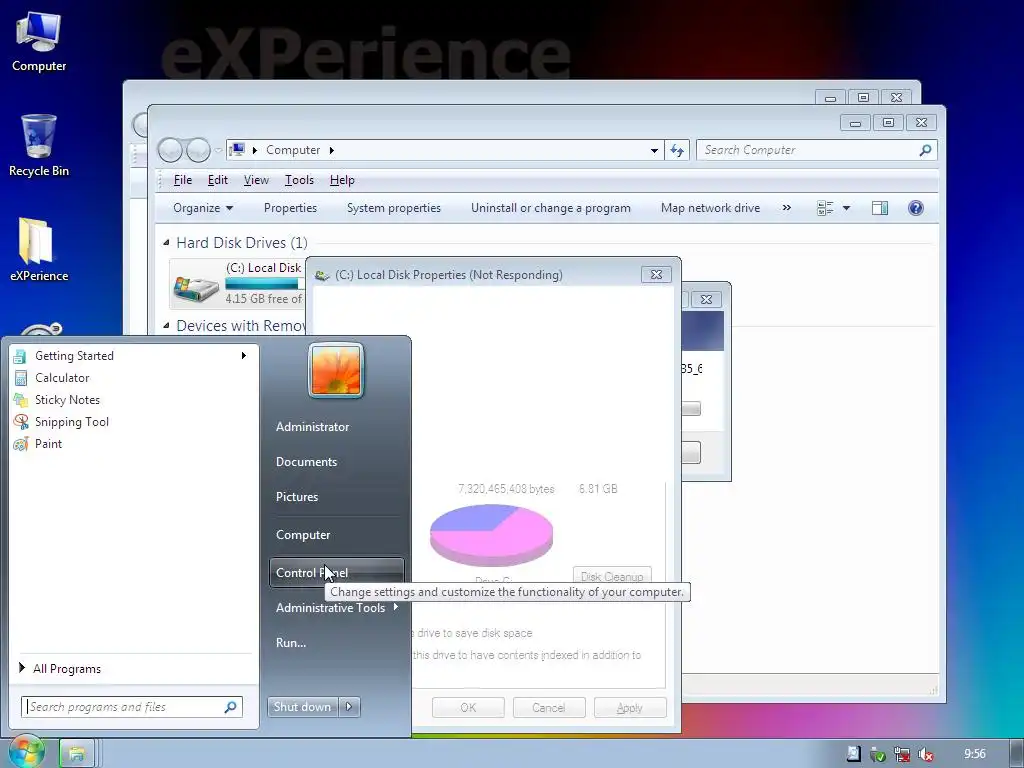Open the Help menu
This screenshot has width=1024, height=768.
click(x=342, y=180)
